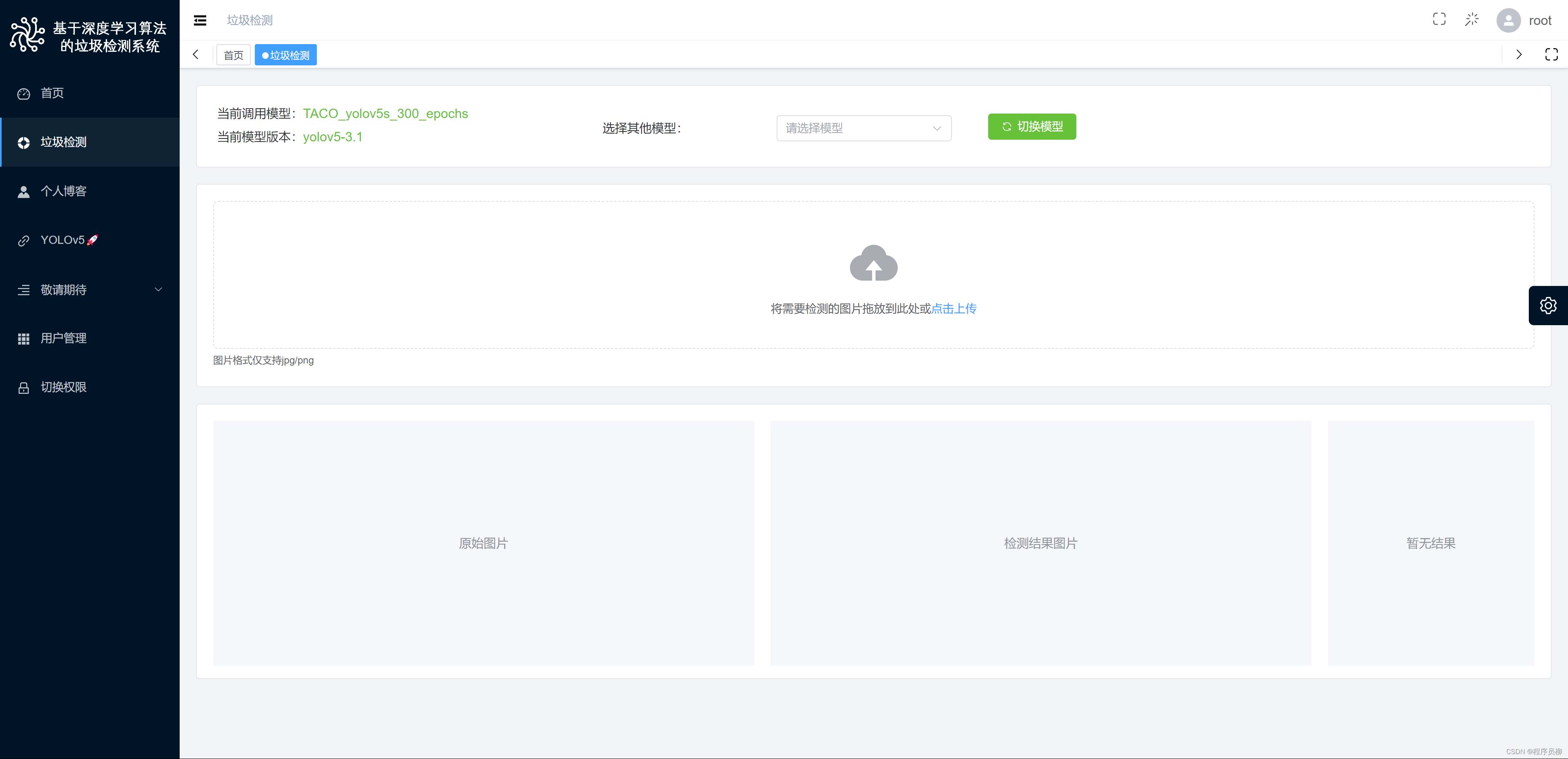Viewport: 1568px width, 759px height.
Task: Click the grid icon beside 用户管理
Action: (24, 339)
